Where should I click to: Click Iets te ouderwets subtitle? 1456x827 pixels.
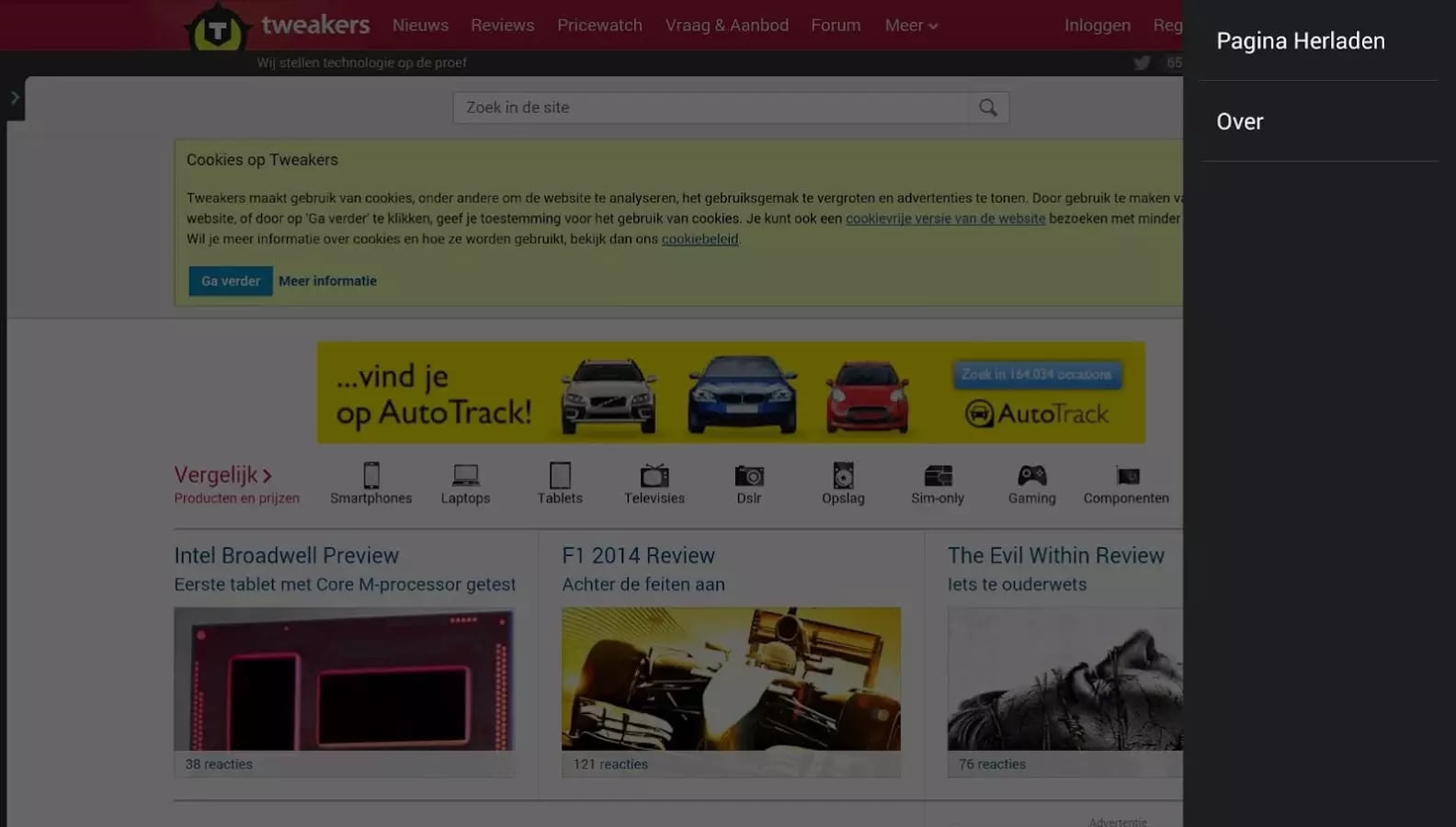(1017, 584)
